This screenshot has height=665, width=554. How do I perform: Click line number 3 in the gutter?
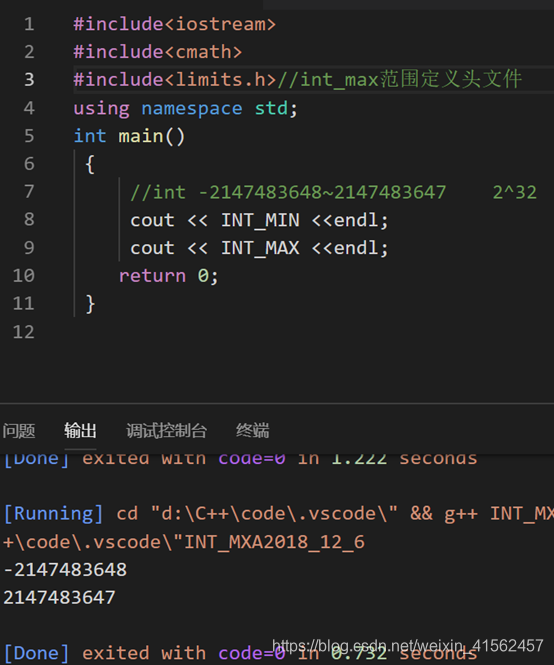point(29,80)
